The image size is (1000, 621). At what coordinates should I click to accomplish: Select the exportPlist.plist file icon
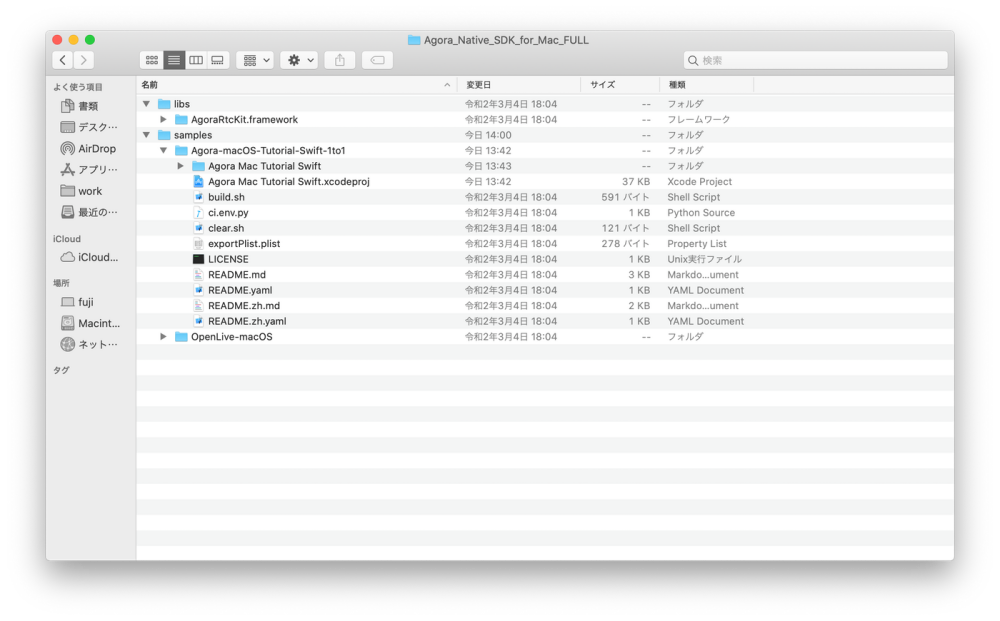[198, 244]
